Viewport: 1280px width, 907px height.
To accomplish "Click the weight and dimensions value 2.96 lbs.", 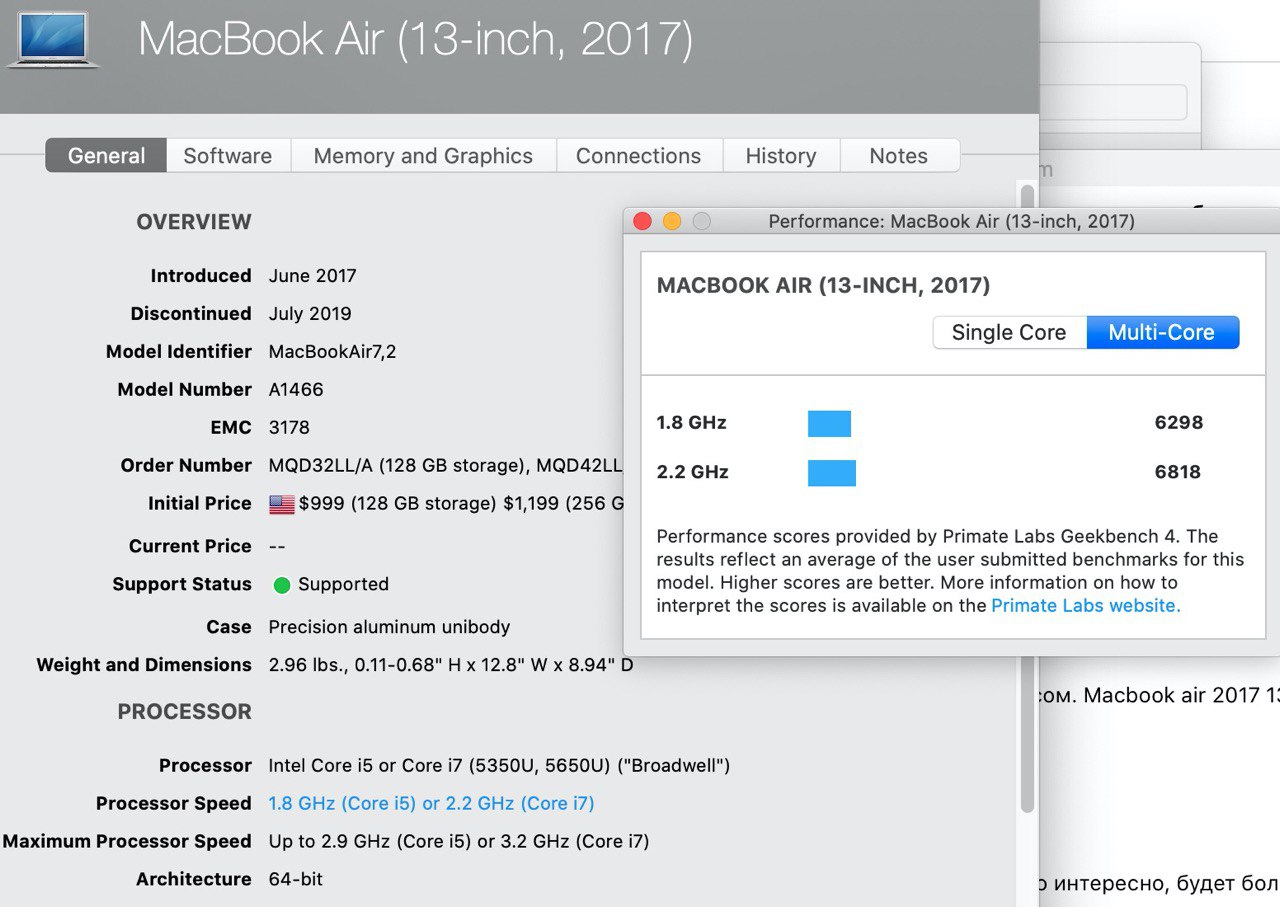I will (451, 665).
